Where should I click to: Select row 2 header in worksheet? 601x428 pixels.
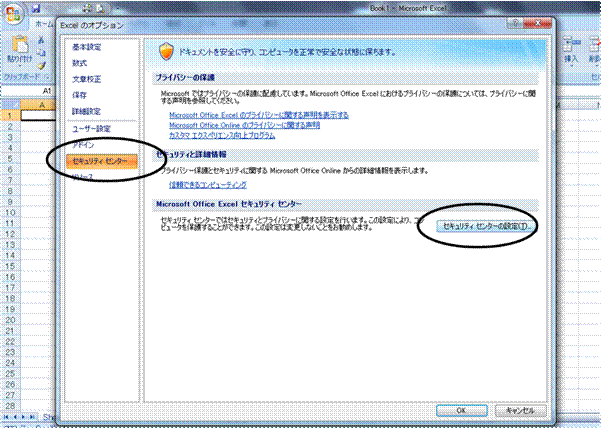click(x=11, y=126)
